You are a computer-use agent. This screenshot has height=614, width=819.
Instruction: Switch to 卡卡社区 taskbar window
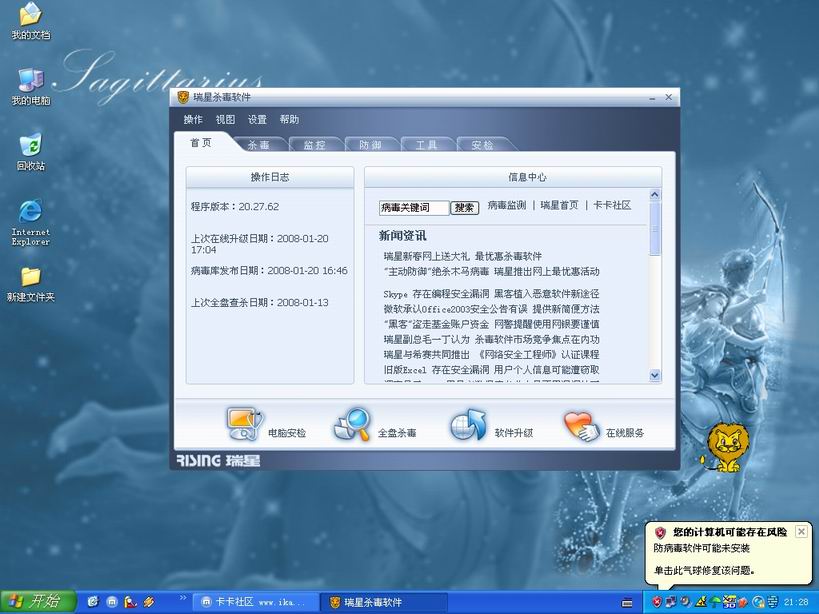[256, 603]
